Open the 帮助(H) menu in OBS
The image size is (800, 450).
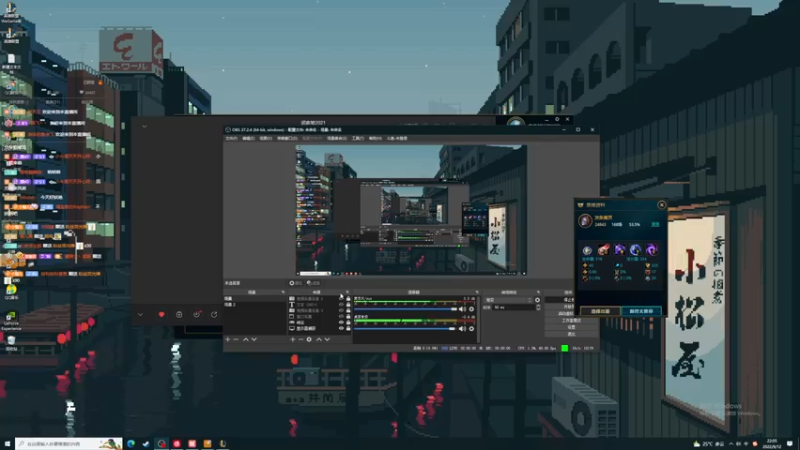(375, 138)
